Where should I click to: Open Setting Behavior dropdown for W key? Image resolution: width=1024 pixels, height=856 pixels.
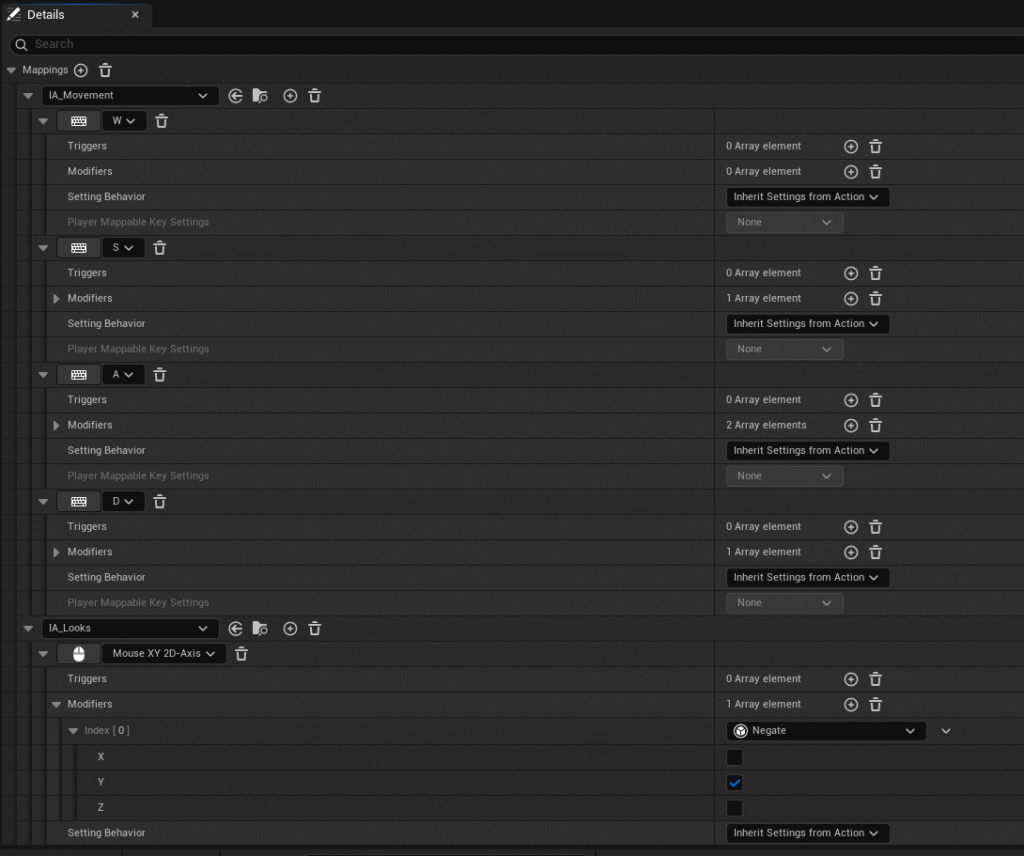click(x=806, y=197)
